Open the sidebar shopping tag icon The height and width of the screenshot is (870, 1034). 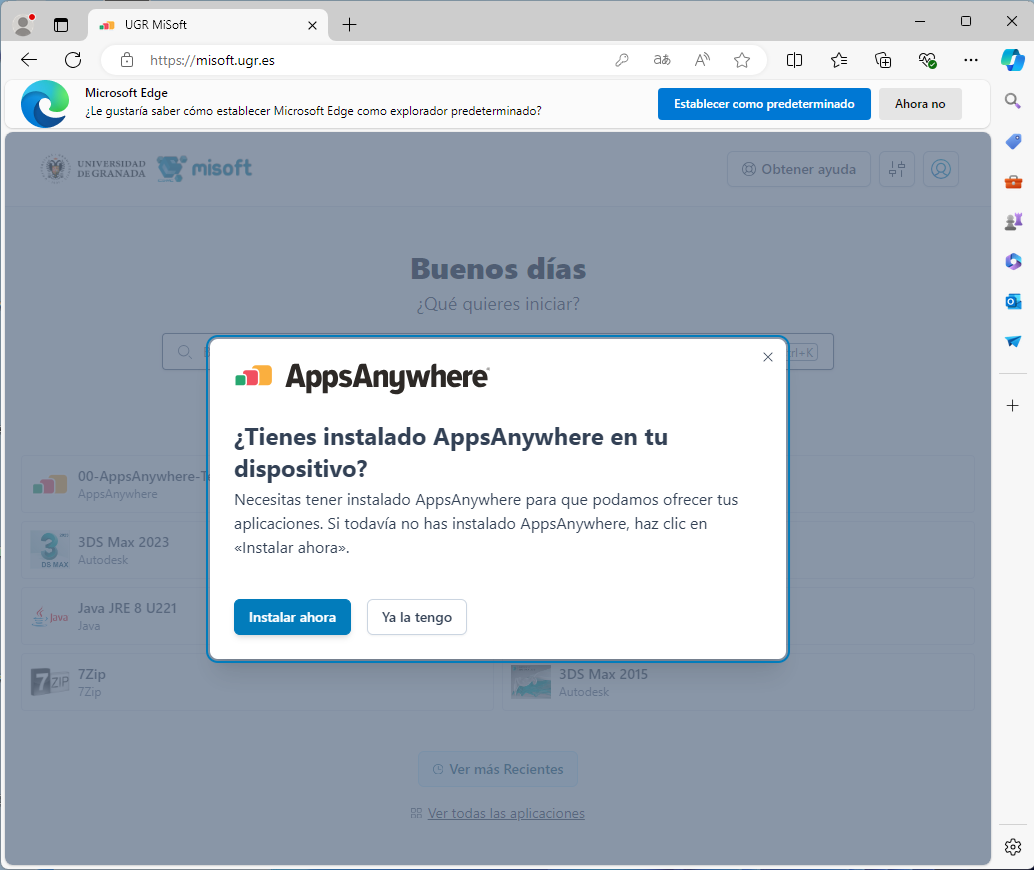pos(1013,141)
